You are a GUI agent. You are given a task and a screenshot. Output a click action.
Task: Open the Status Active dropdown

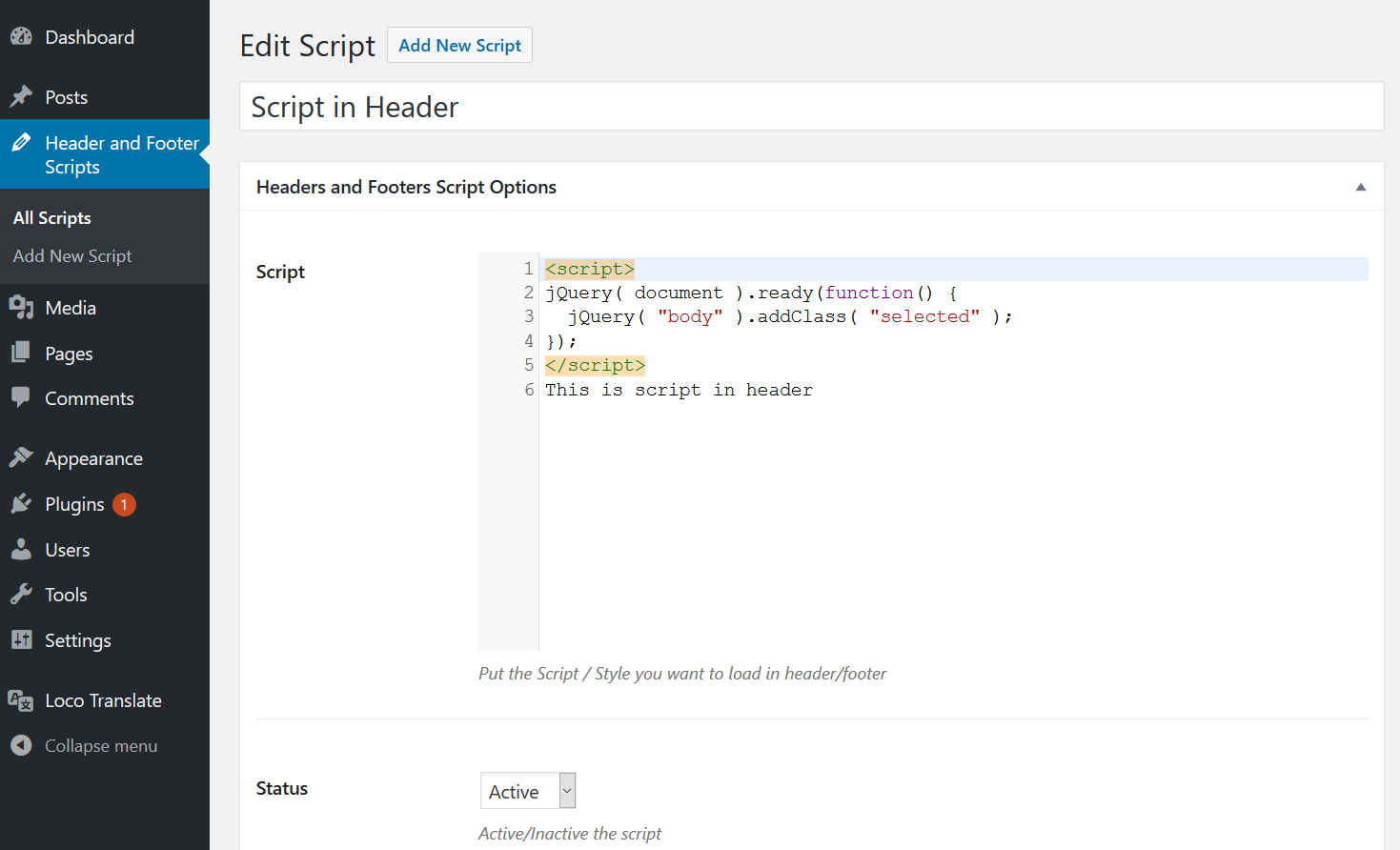(x=528, y=791)
